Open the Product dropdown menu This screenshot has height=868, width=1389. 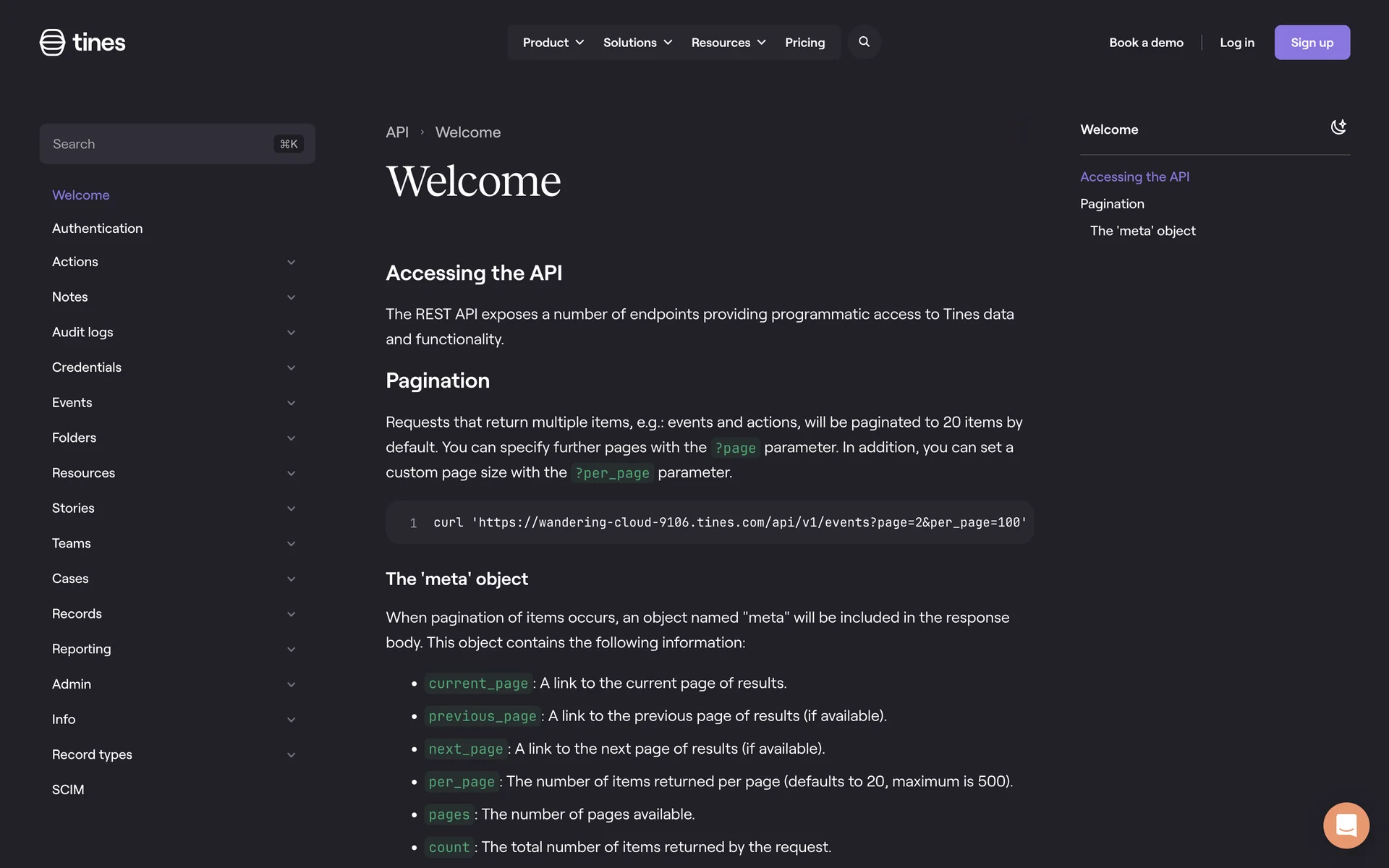pos(553,43)
